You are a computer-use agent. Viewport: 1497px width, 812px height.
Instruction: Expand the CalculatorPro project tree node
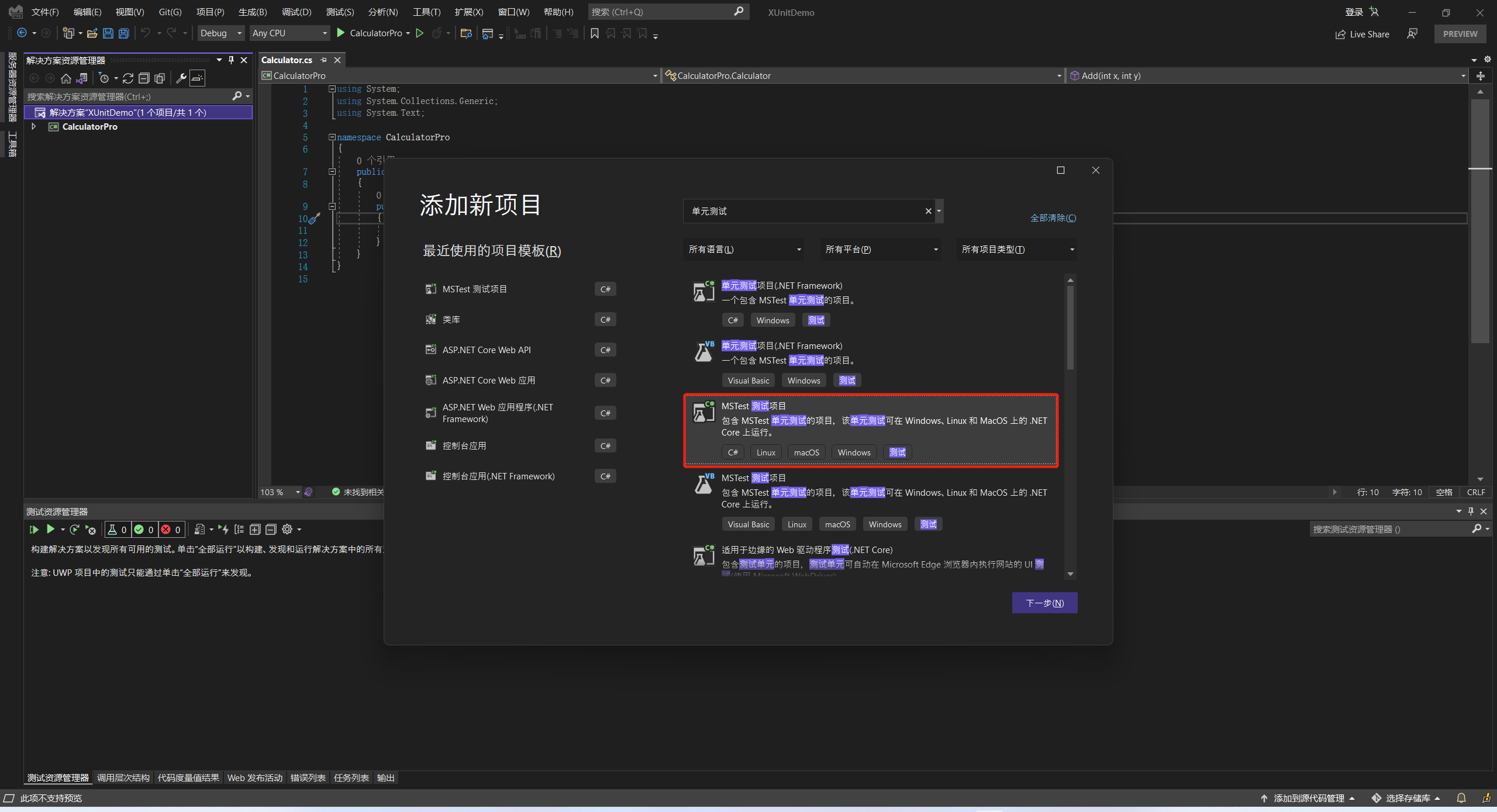coord(33,126)
